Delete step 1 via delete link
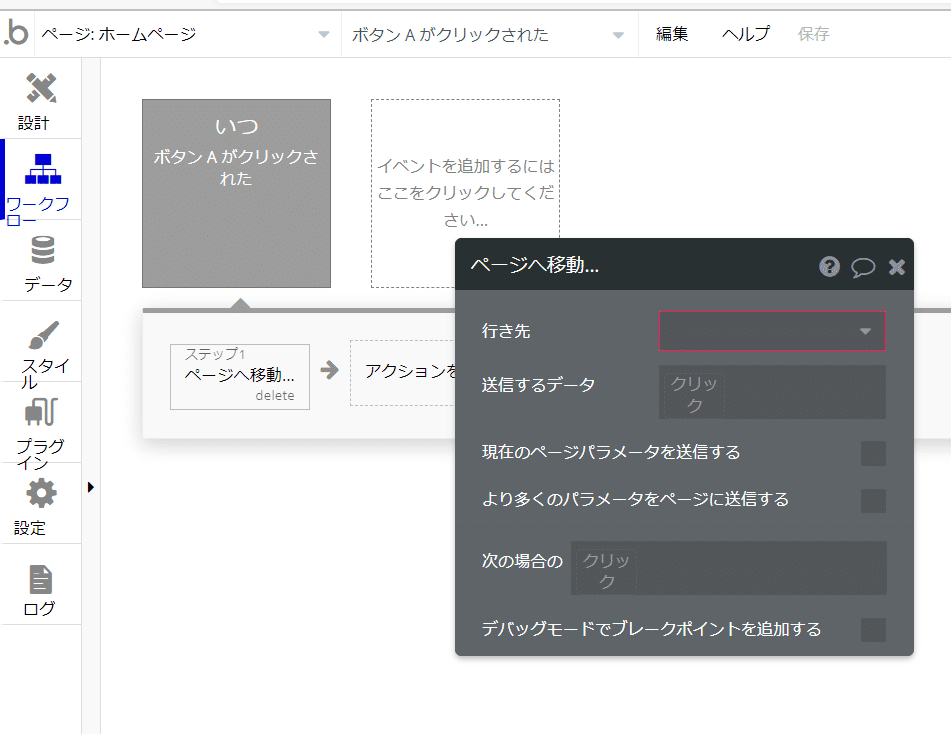951x734 pixels. (x=275, y=396)
